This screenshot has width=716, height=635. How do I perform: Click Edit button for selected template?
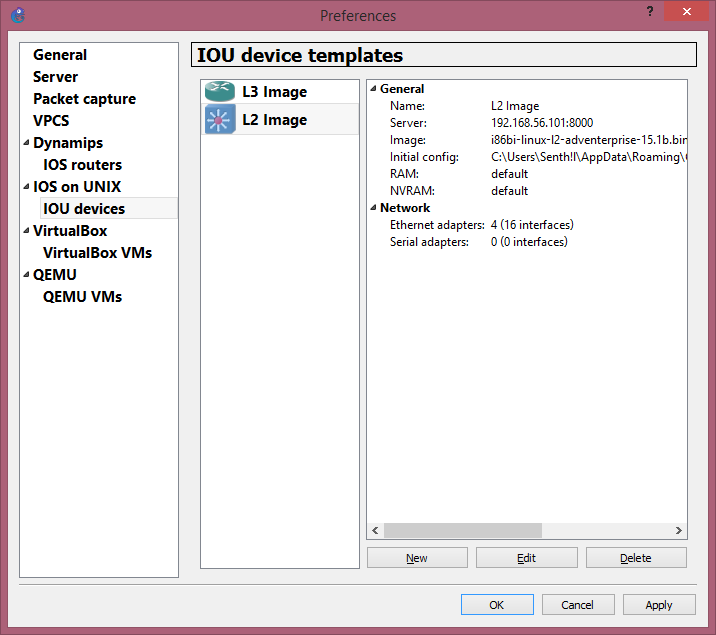pos(526,558)
